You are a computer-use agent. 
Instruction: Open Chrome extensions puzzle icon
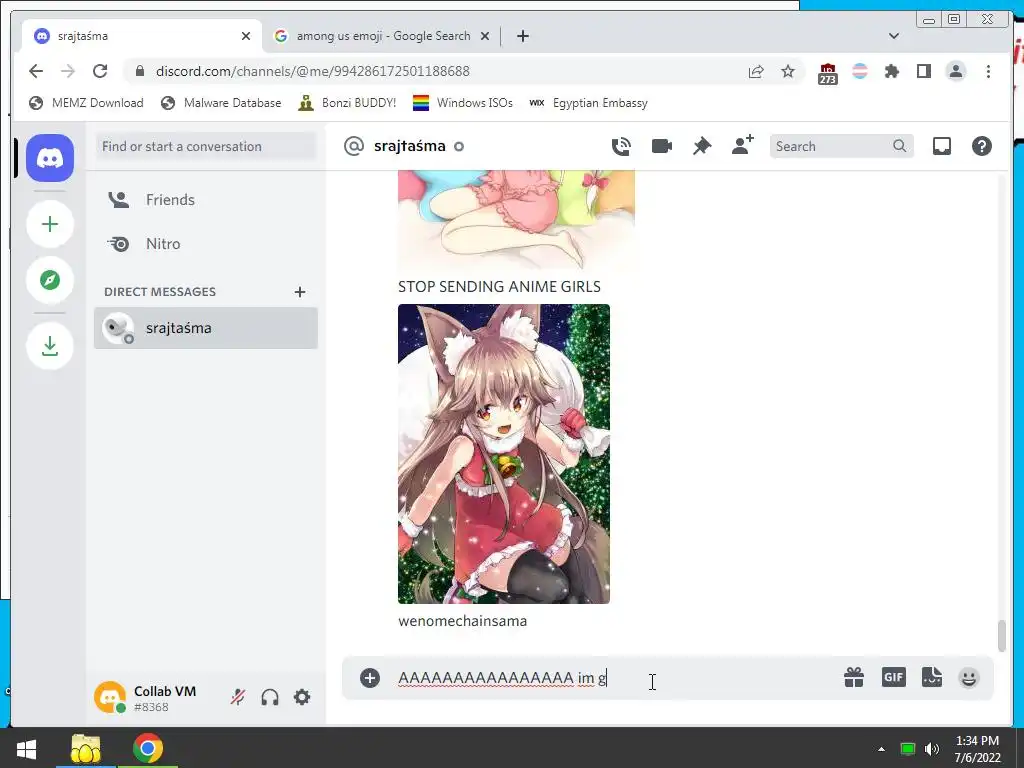[891, 71]
